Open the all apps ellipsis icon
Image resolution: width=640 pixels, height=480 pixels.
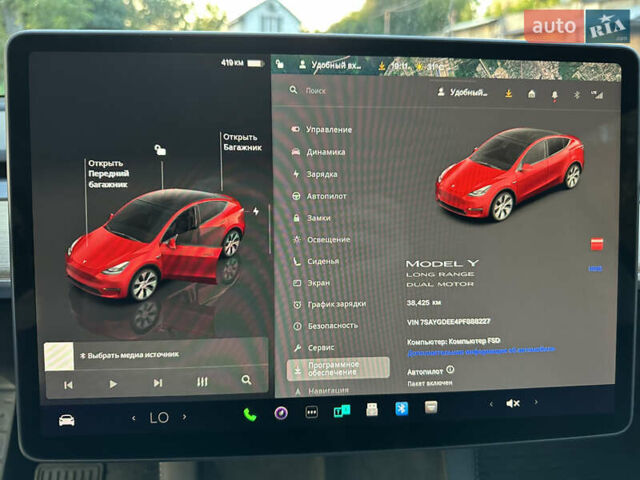pos(311,412)
